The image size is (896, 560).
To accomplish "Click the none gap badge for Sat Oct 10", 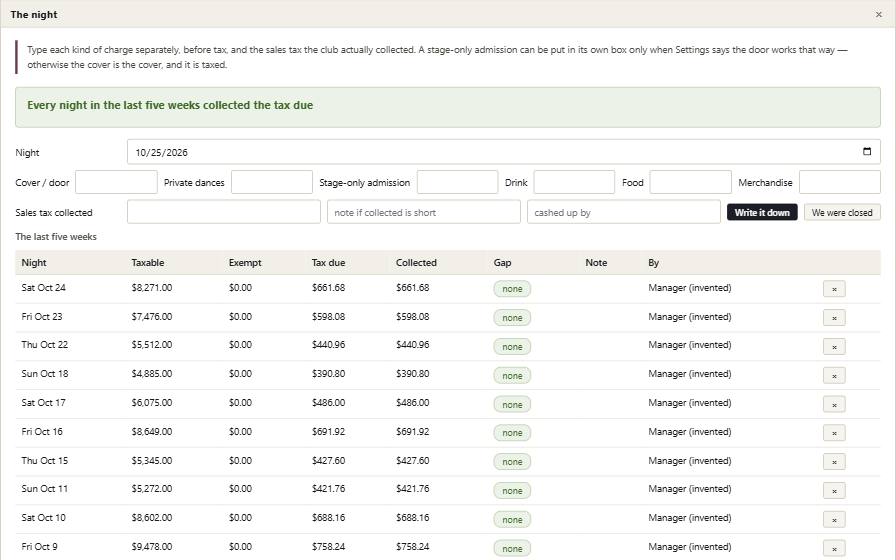I will 512,519.
